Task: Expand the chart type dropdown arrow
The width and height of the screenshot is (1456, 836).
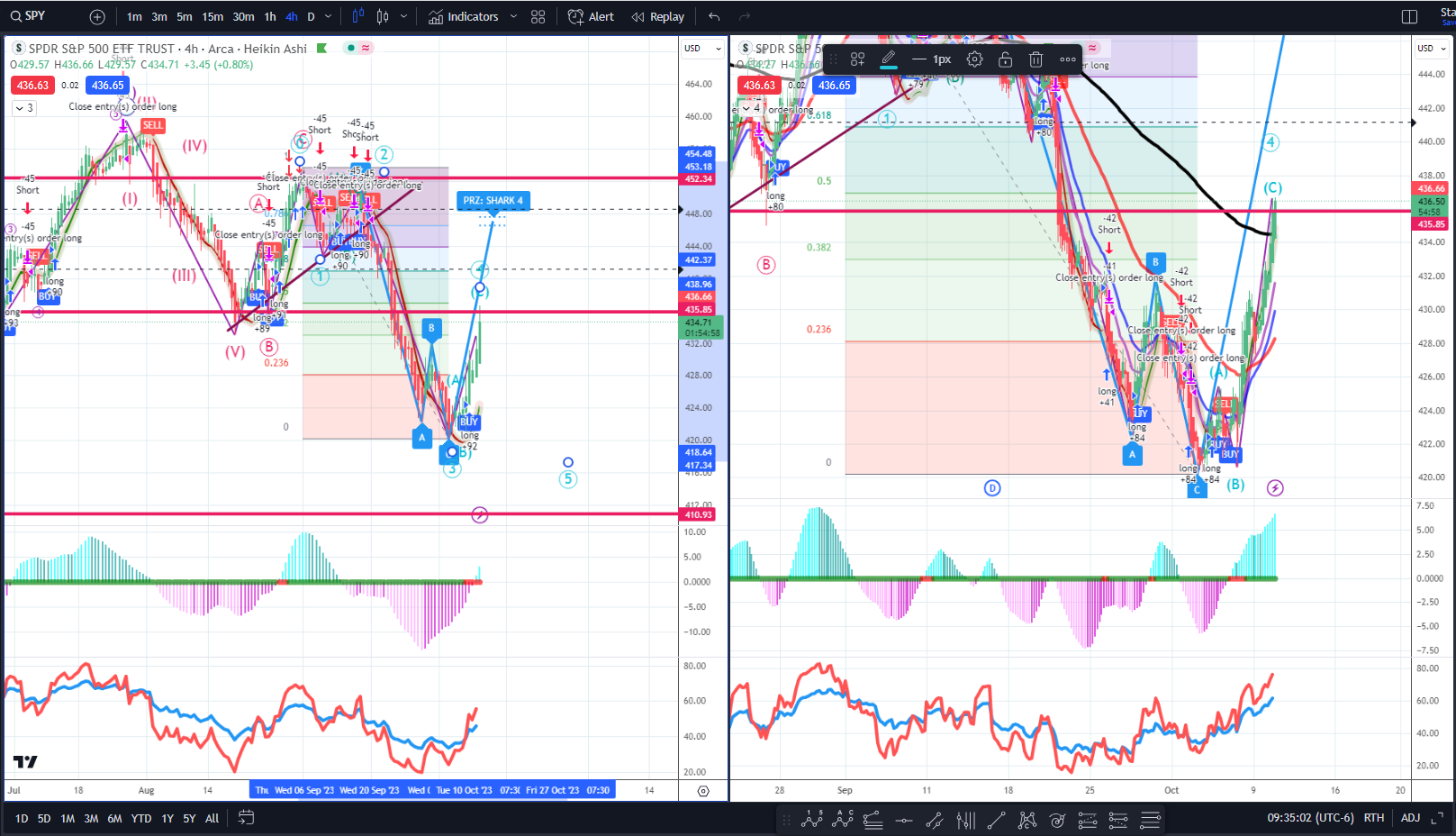Action: coord(403,16)
